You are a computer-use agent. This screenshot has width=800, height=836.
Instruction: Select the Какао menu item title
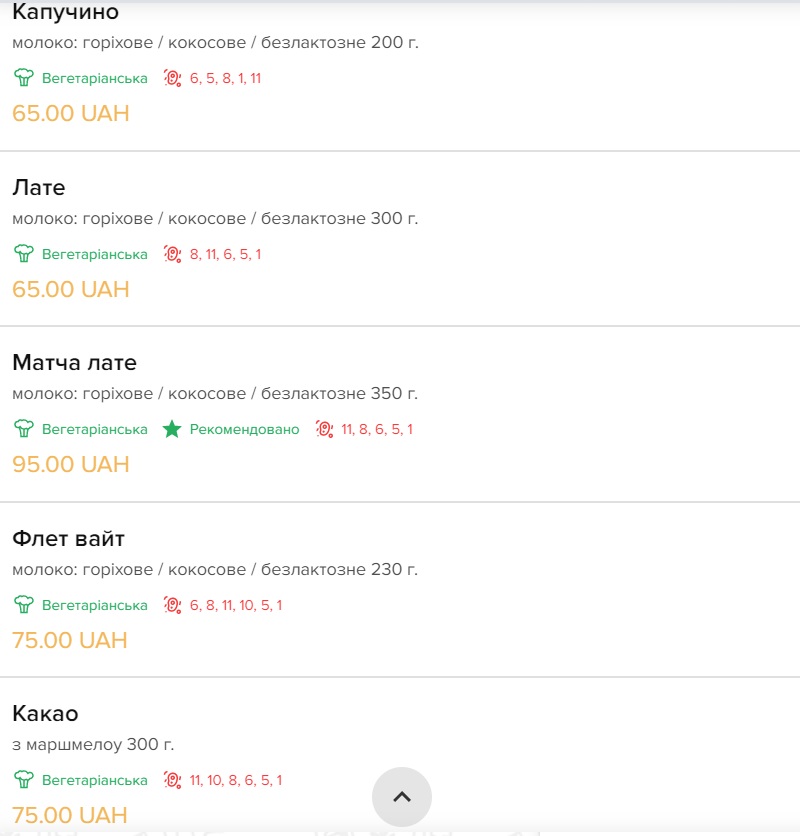coord(45,713)
